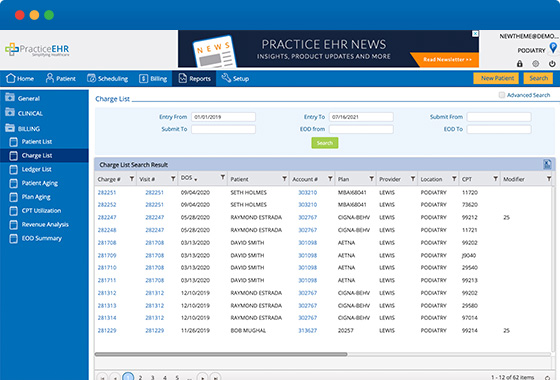
Task: Open Patient Aging report
Action: click(40, 183)
